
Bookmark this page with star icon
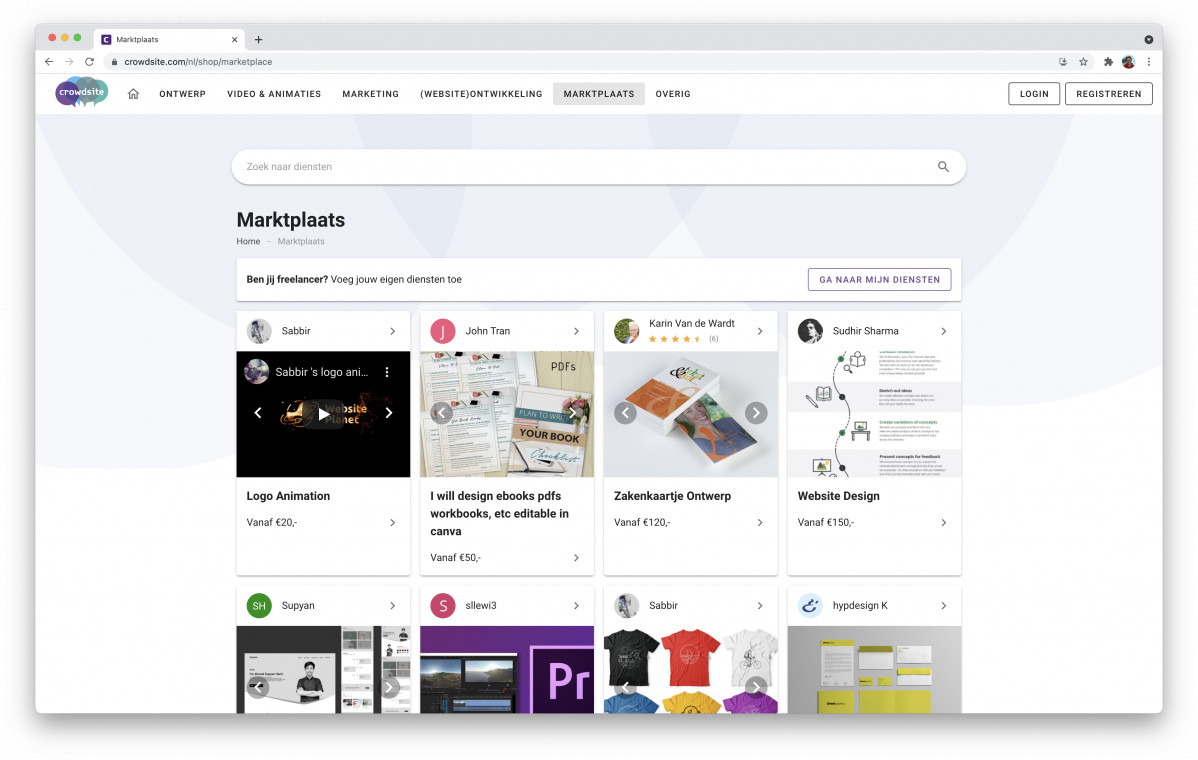1083,62
